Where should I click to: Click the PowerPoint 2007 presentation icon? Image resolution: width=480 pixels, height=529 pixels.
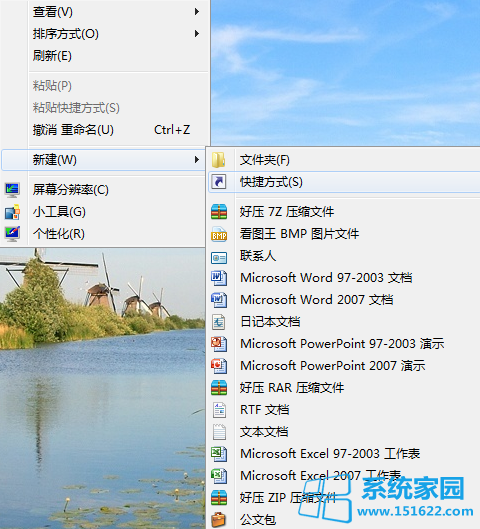[x=219, y=366]
